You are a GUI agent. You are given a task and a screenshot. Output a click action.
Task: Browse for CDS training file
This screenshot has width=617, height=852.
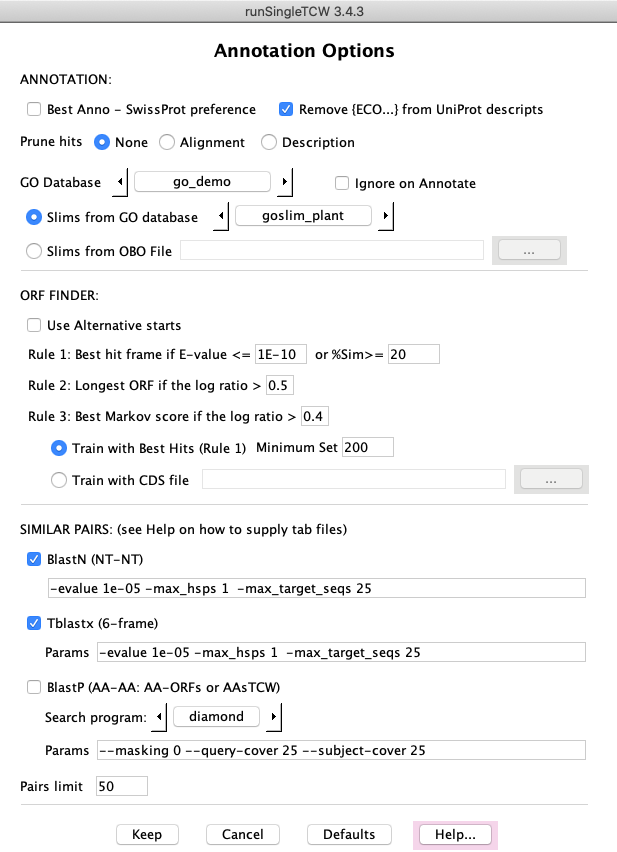549,480
